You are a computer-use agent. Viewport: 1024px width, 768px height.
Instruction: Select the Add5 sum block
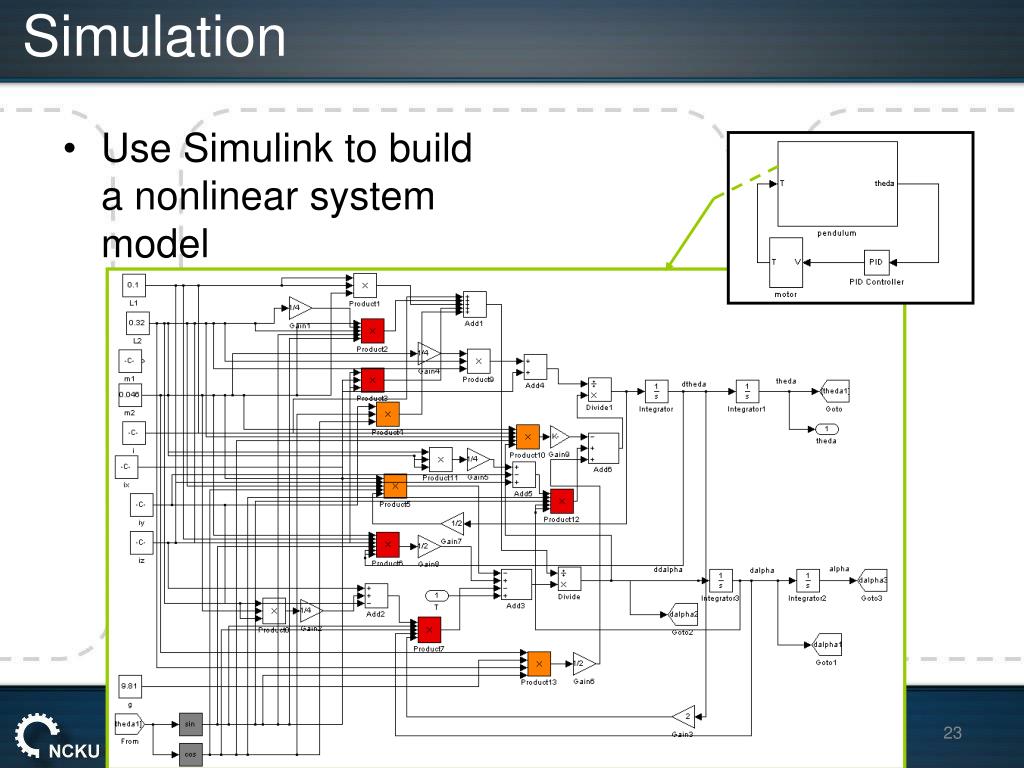point(524,475)
